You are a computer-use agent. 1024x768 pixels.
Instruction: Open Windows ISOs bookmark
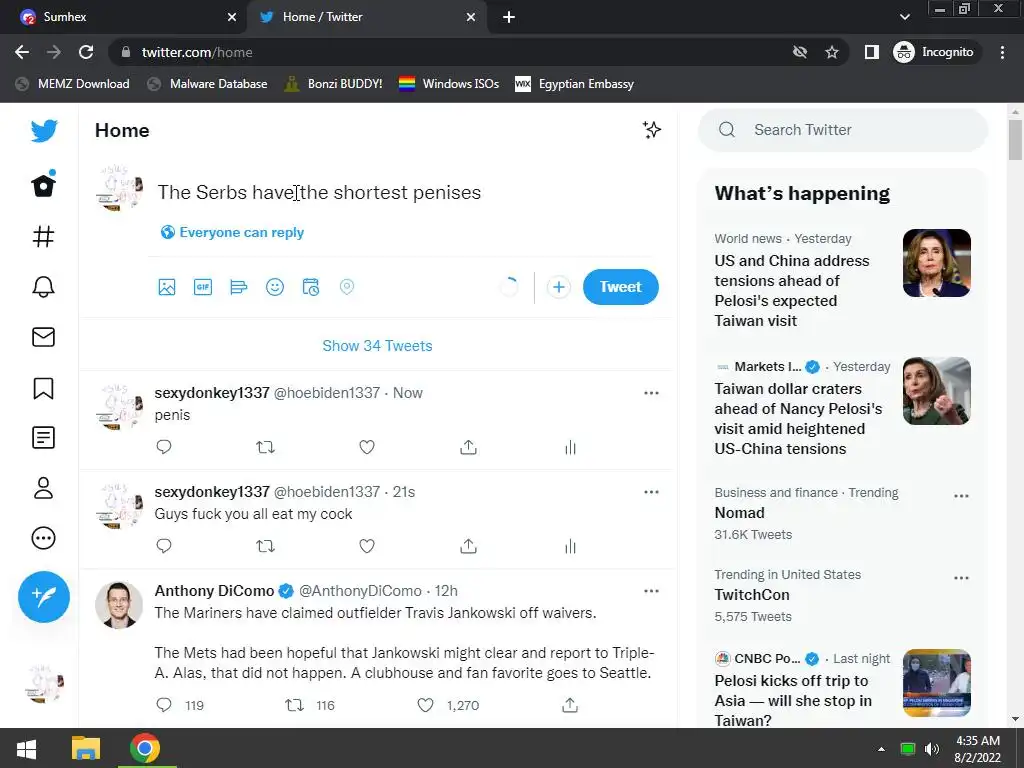point(449,84)
